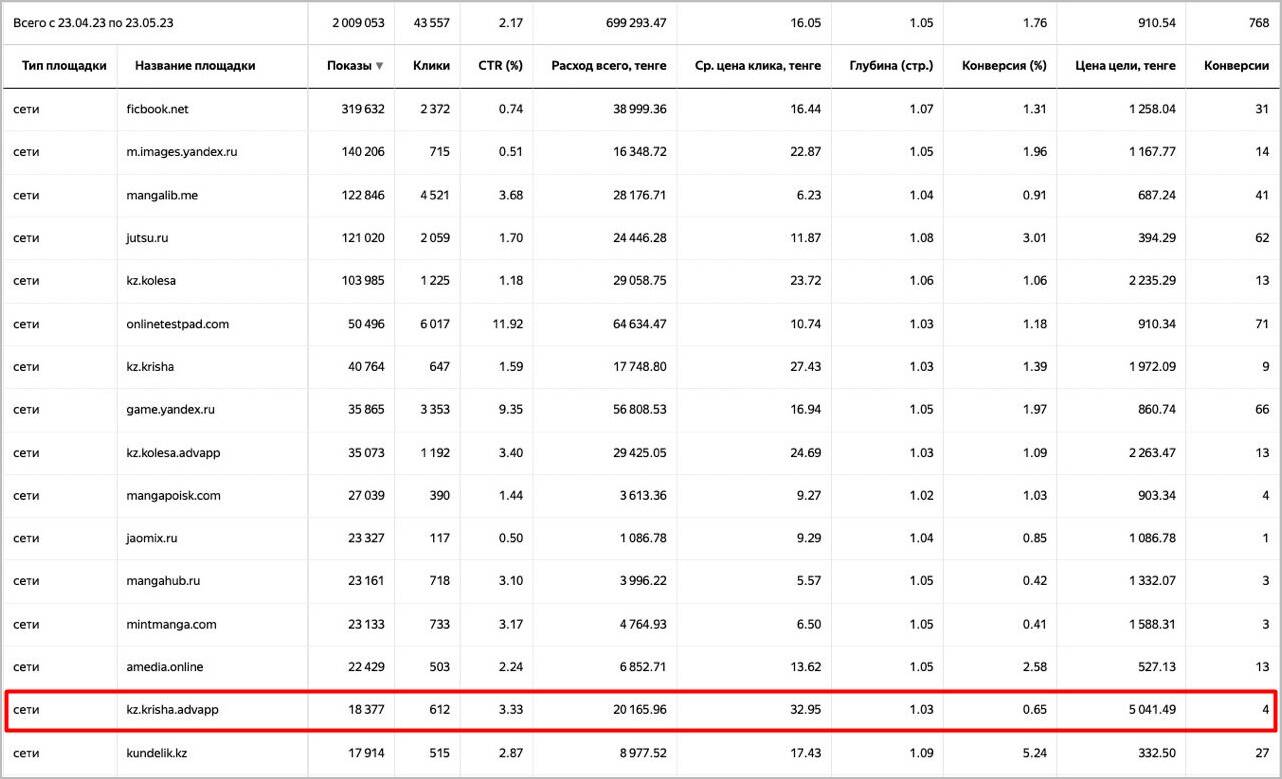Click conversion rate 0.42 for mangahub.ru

pos(1036,581)
